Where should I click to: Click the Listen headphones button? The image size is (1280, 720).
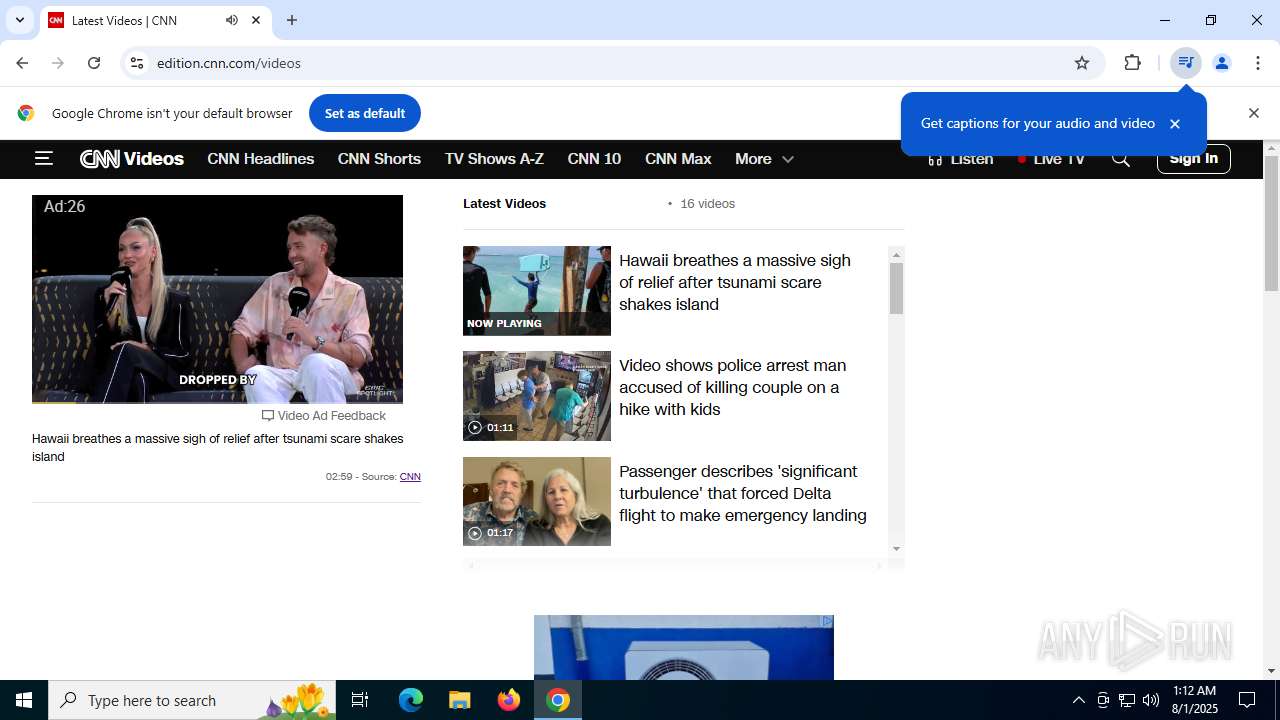(x=960, y=159)
